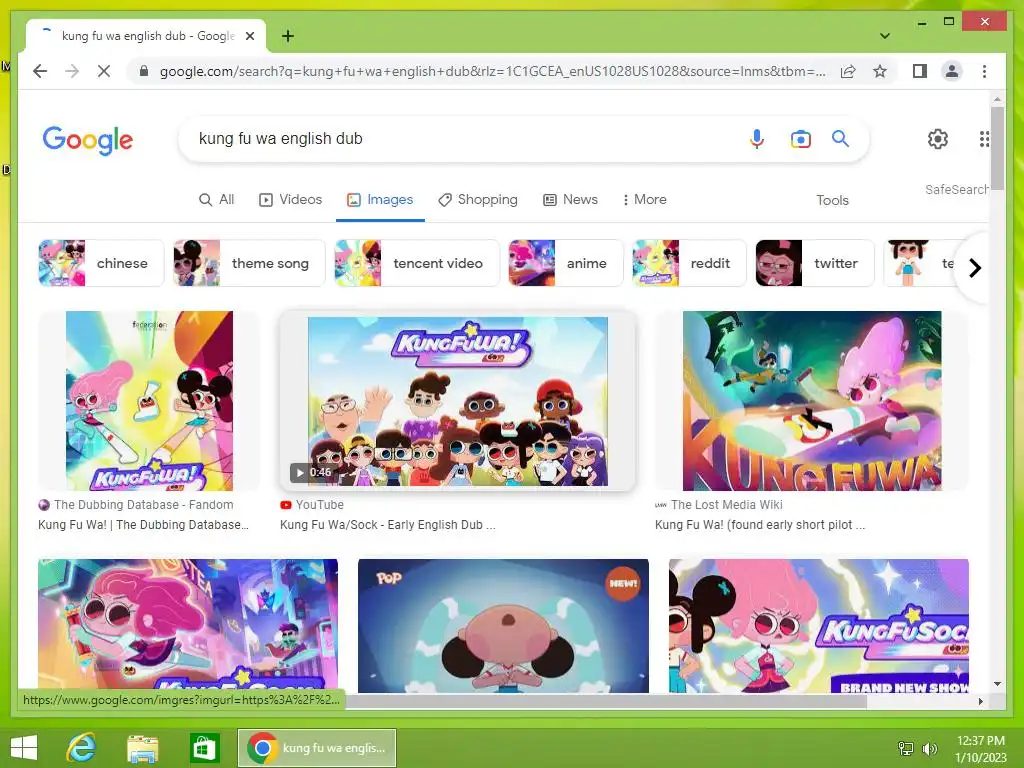Open the News tab

(571, 200)
